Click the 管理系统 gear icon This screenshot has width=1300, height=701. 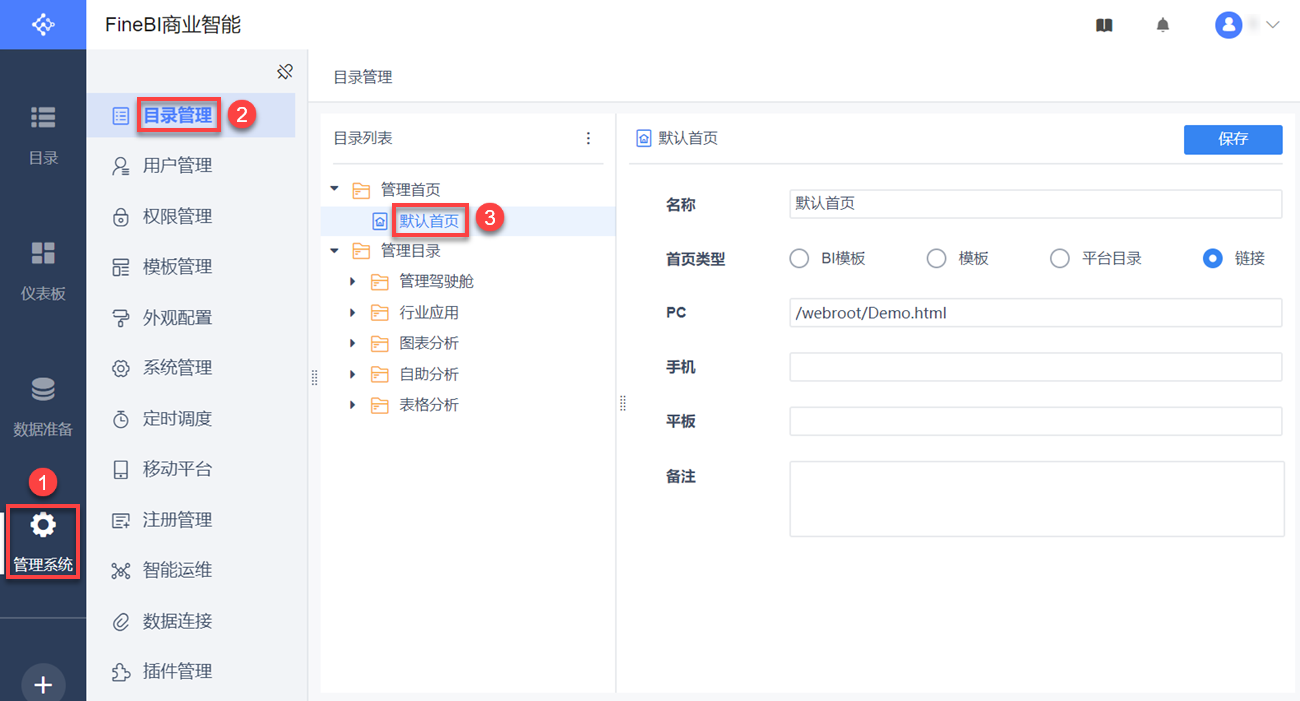click(43, 525)
